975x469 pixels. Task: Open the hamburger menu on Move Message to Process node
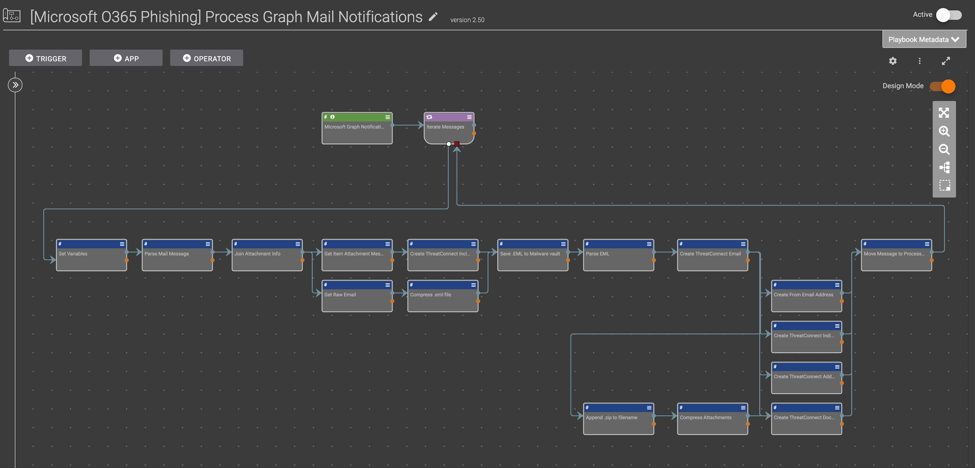tap(926, 244)
